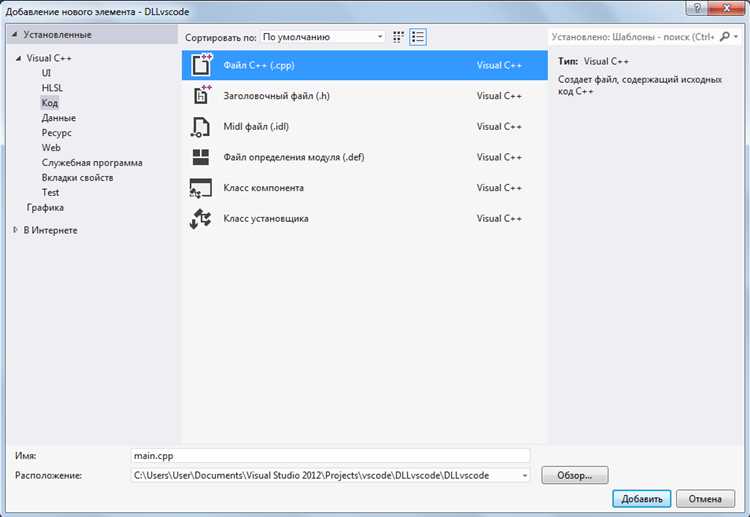Screen dimensions: 750x517
Task: Select 'Файл C++ (.cpp)' row text
Action: pos(259,65)
